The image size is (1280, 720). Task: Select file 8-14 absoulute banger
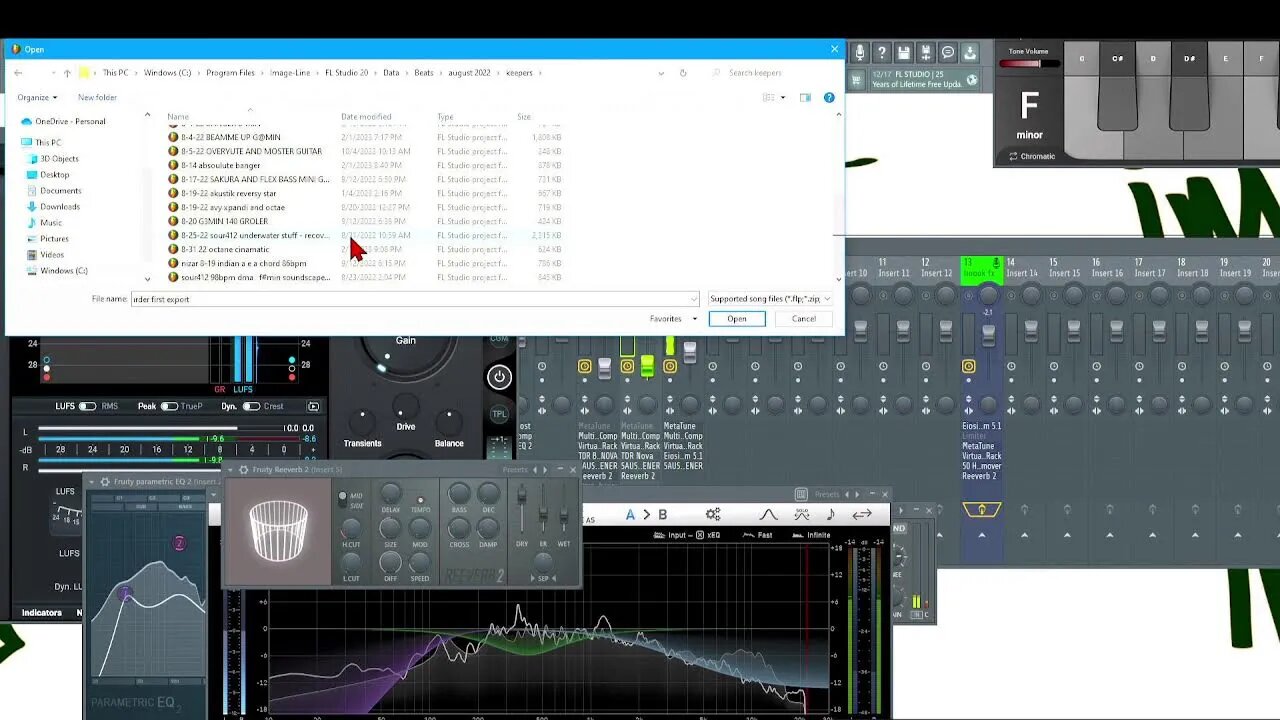pos(220,165)
